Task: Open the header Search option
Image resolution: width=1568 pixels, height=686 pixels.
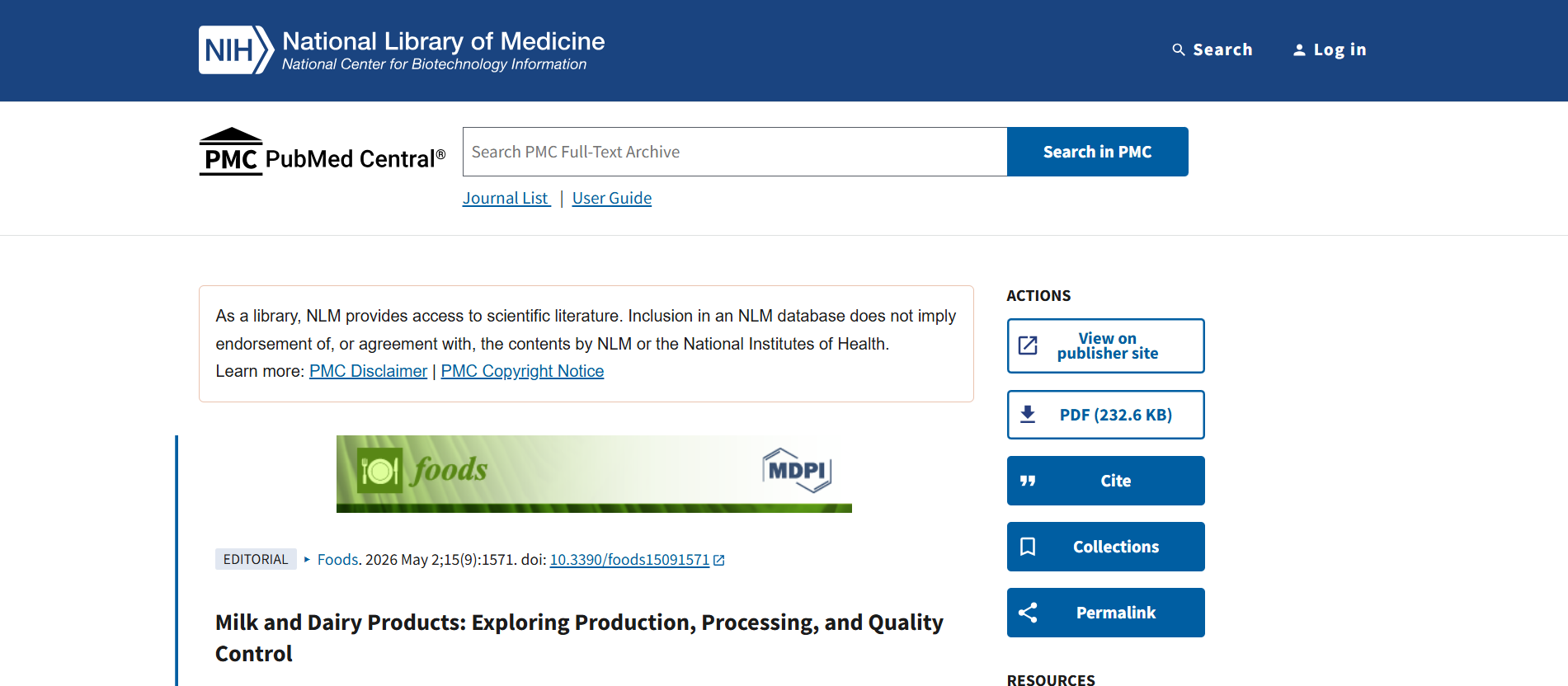Action: (x=1212, y=49)
